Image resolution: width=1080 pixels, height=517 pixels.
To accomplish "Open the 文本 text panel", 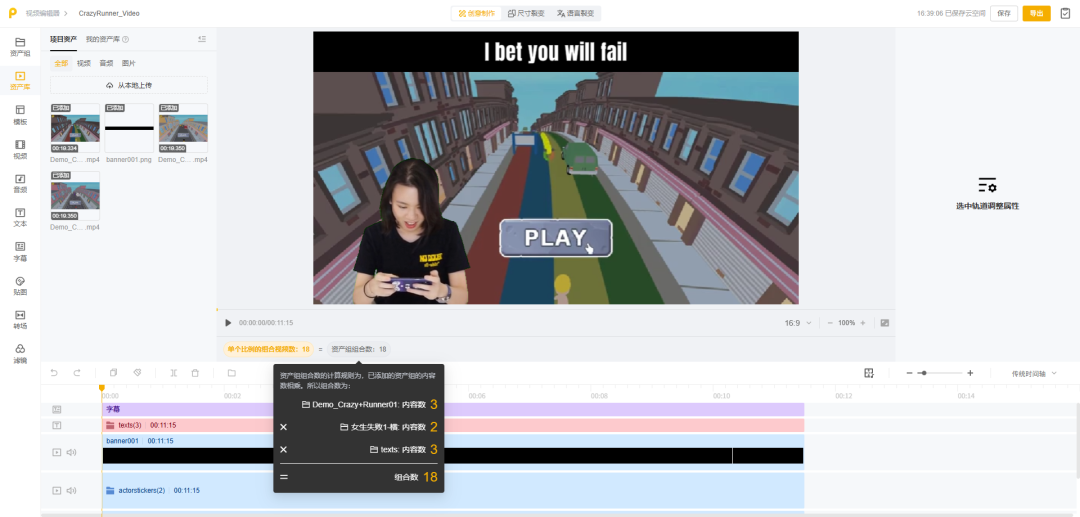I will pyautogui.click(x=20, y=217).
